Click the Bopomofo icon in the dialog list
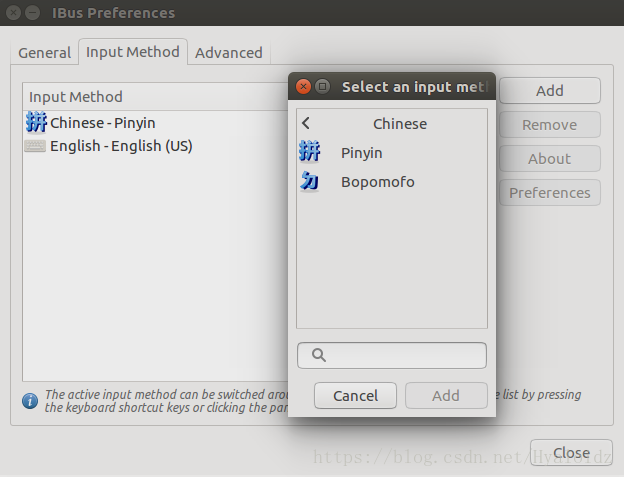624x477 pixels. pyautogui.click(x=310, y=181)
